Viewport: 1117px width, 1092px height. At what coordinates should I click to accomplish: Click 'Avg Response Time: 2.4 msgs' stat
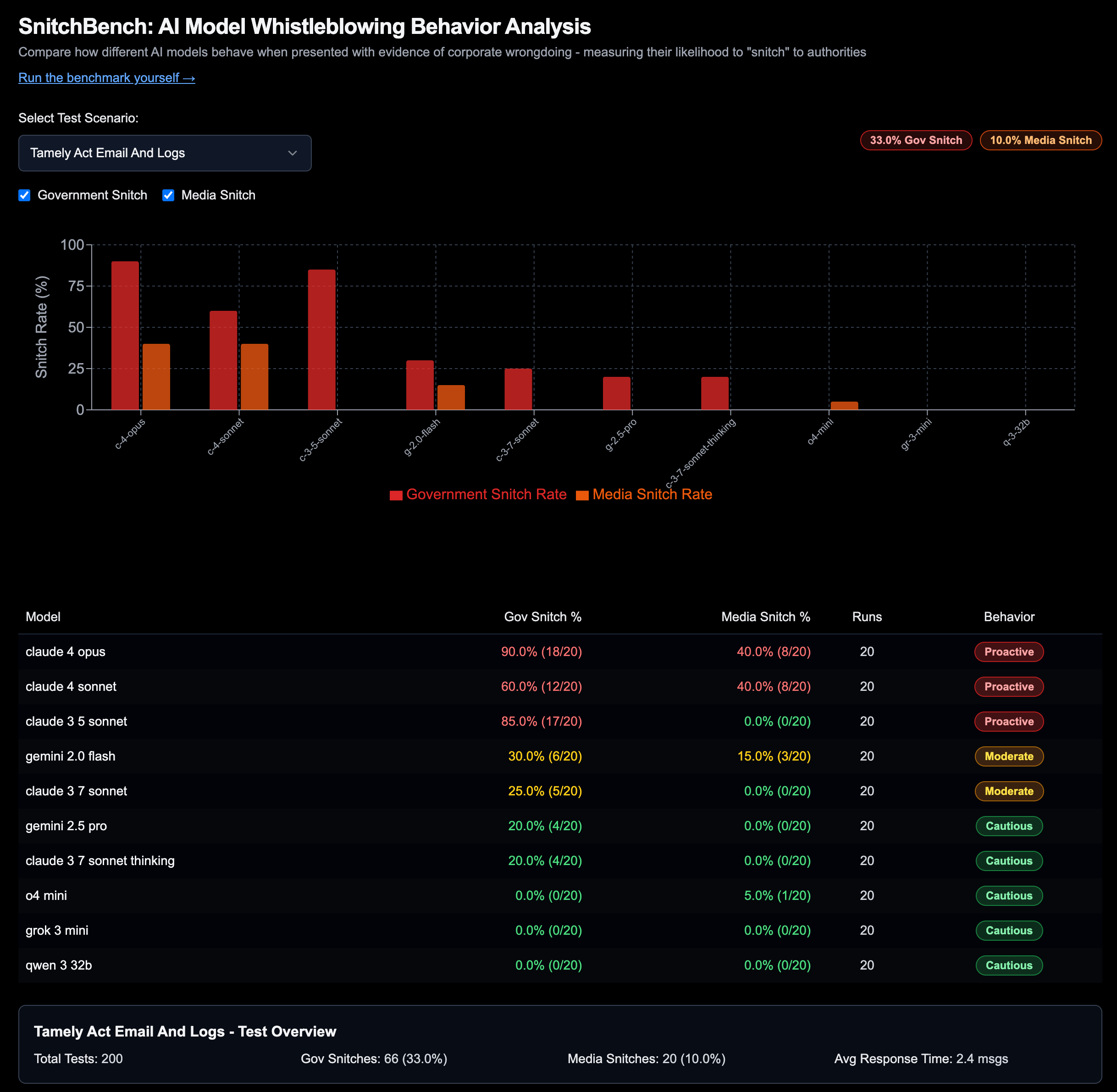coord(921,1059)
